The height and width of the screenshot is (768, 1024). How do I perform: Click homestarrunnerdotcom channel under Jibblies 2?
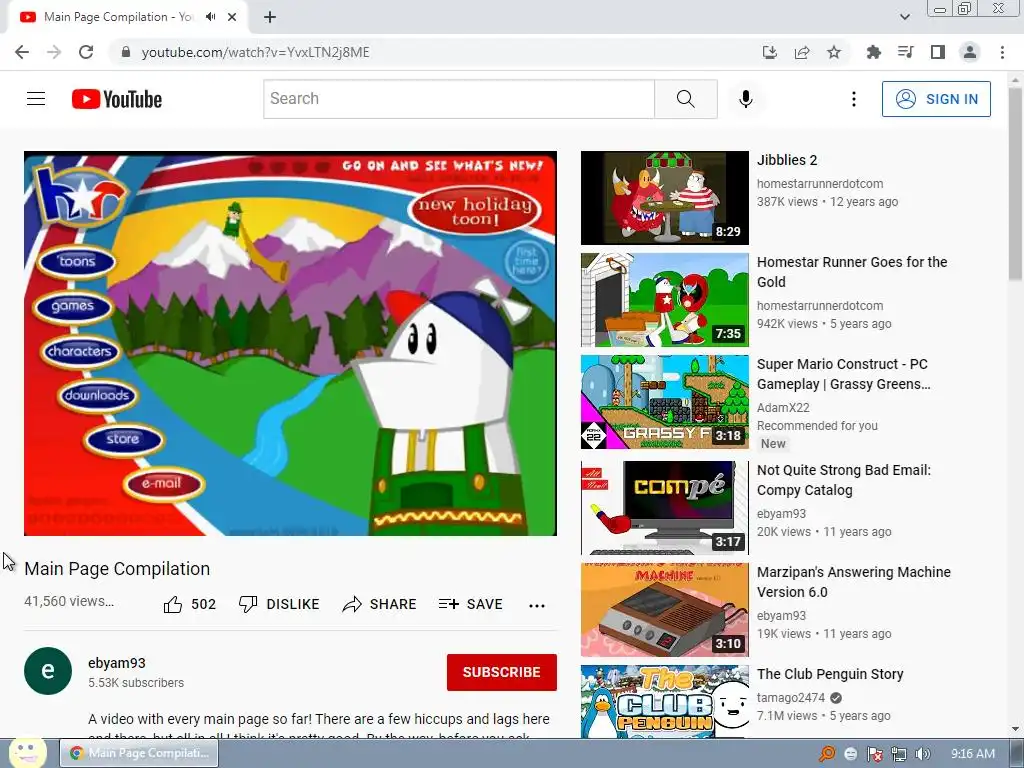[x=820, y=184]
